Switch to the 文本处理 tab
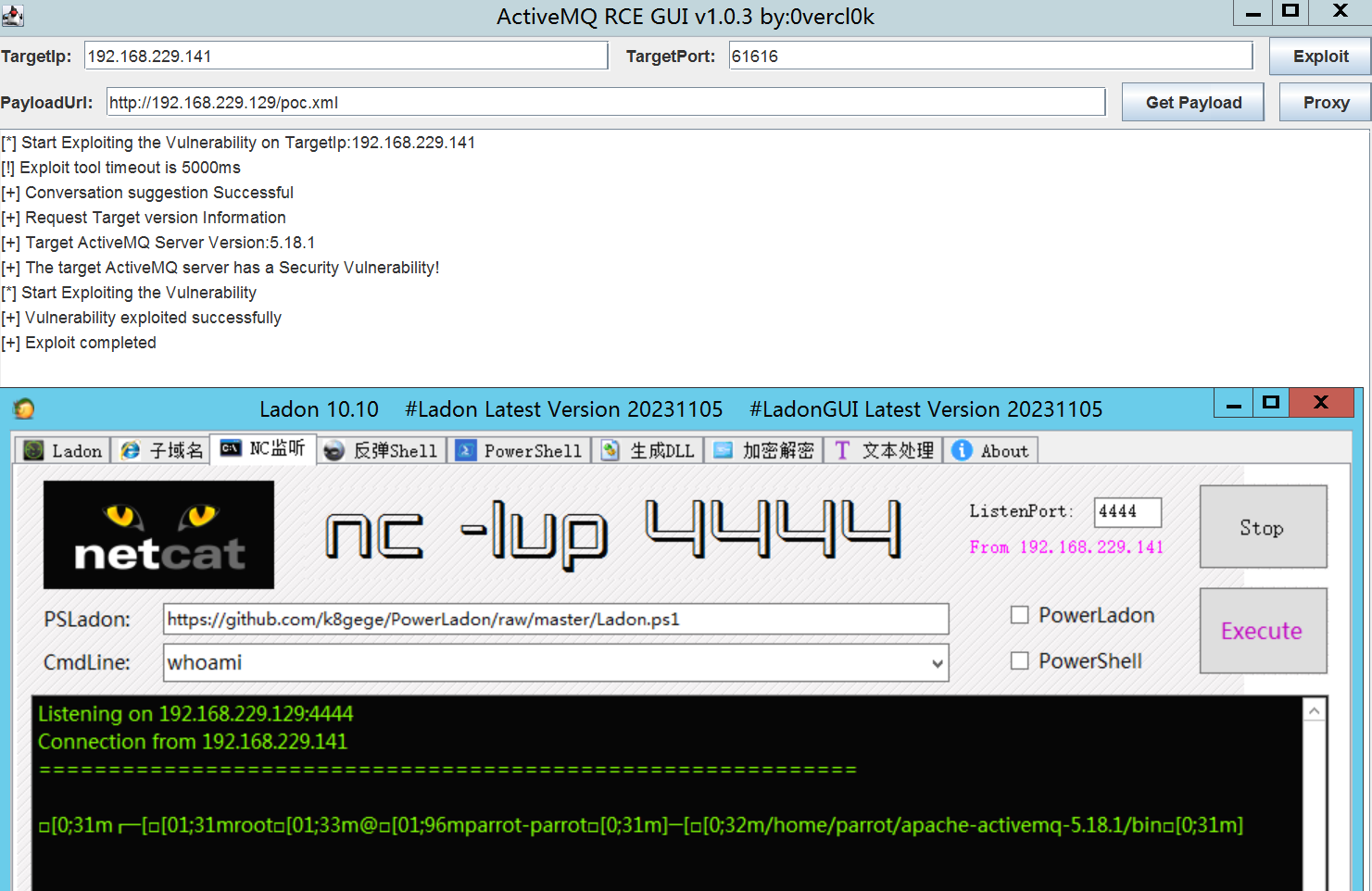The width and height of the screenshot is (1372, 891). point(884,450)
